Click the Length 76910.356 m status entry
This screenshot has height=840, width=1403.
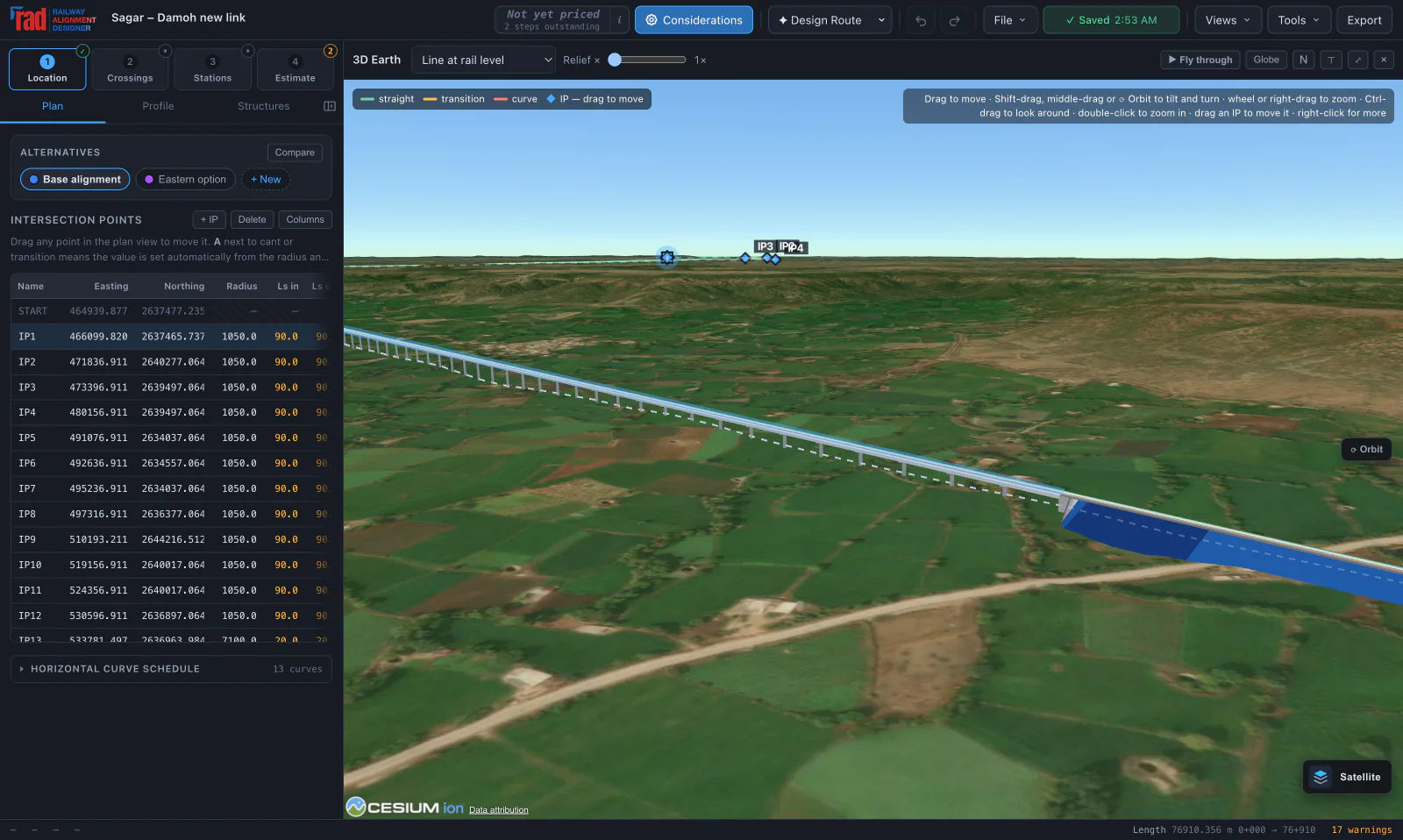(1182, 829)
